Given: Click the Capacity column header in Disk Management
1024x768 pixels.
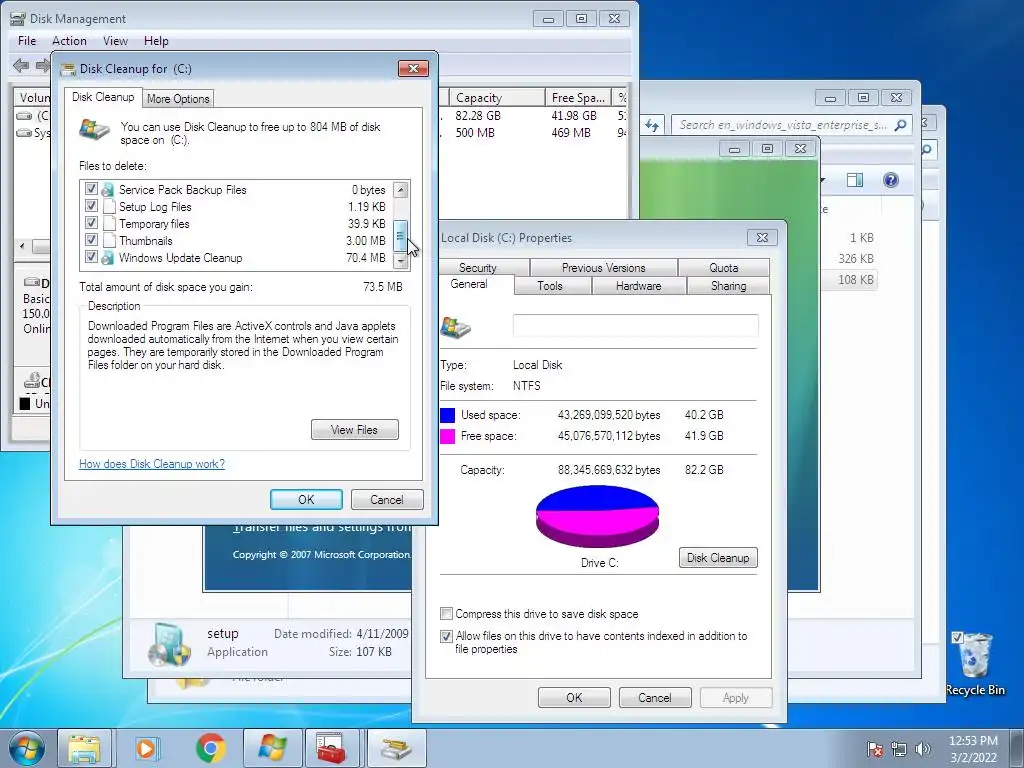Looking at the screenshot, I should (x=497, y=98).
